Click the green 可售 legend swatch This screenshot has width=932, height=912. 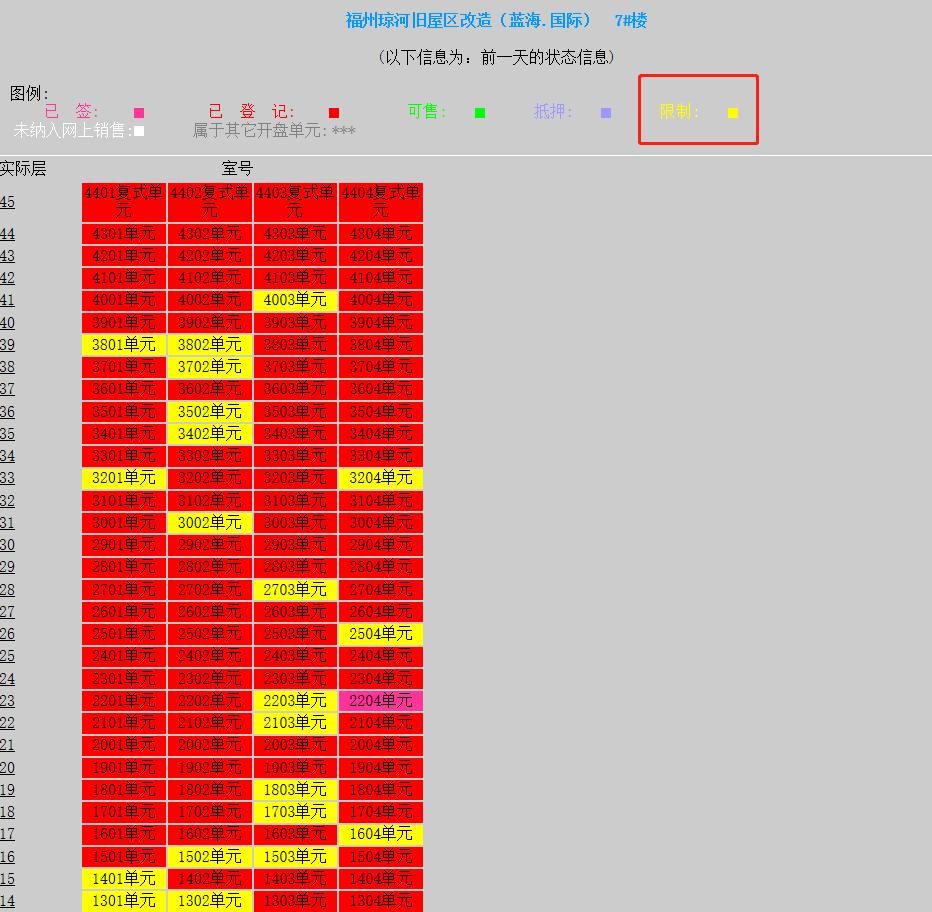tap(480, 112)
